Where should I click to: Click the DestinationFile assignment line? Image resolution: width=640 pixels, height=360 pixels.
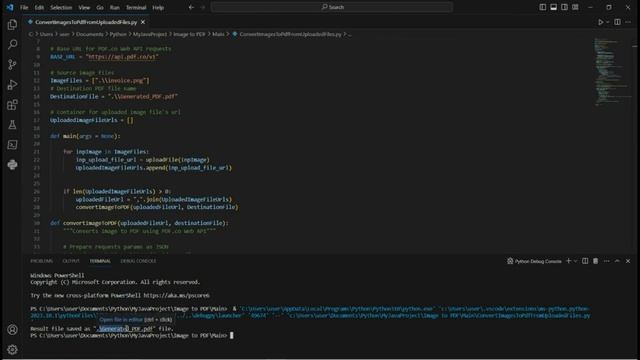[x=114, y=96]
